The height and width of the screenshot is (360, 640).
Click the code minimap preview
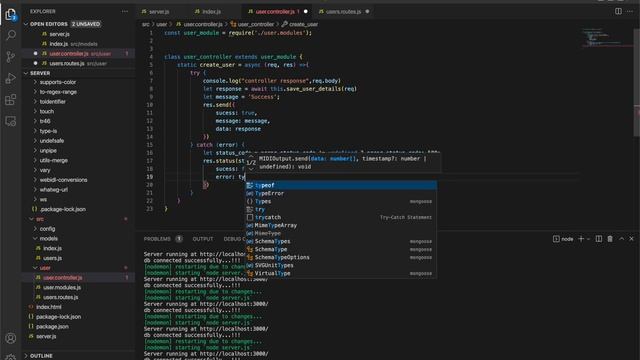607,38
